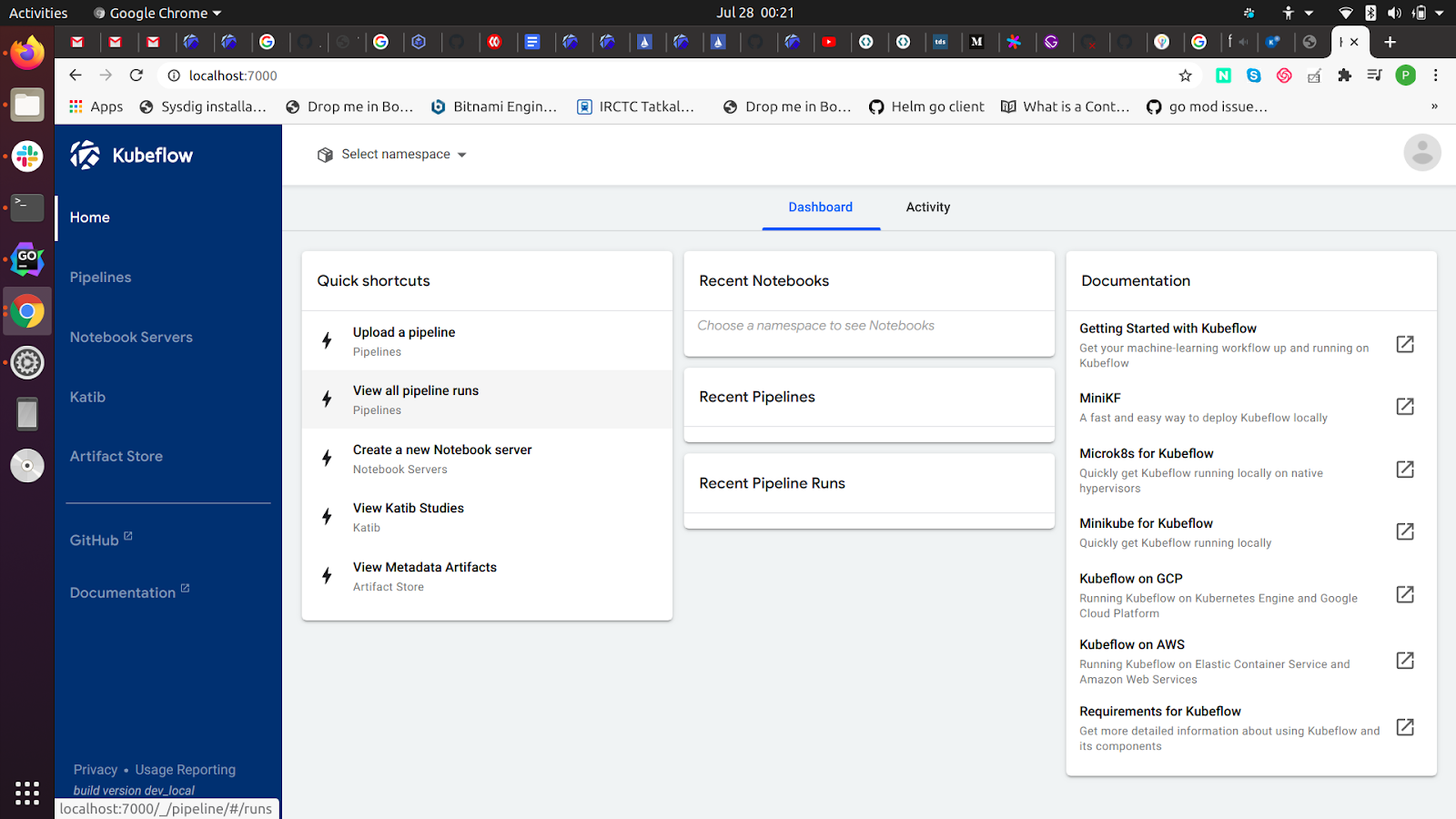
Task: Open Chrome's three-dot menu
Action: [1435, 76]
